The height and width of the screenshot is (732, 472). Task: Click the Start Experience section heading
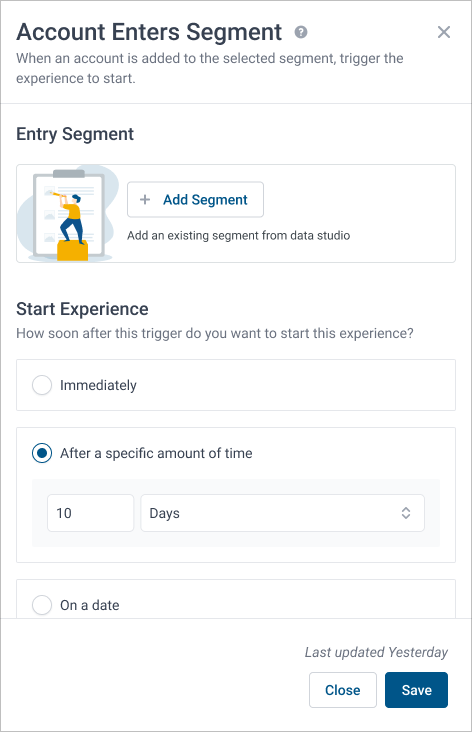pos(82,309)
